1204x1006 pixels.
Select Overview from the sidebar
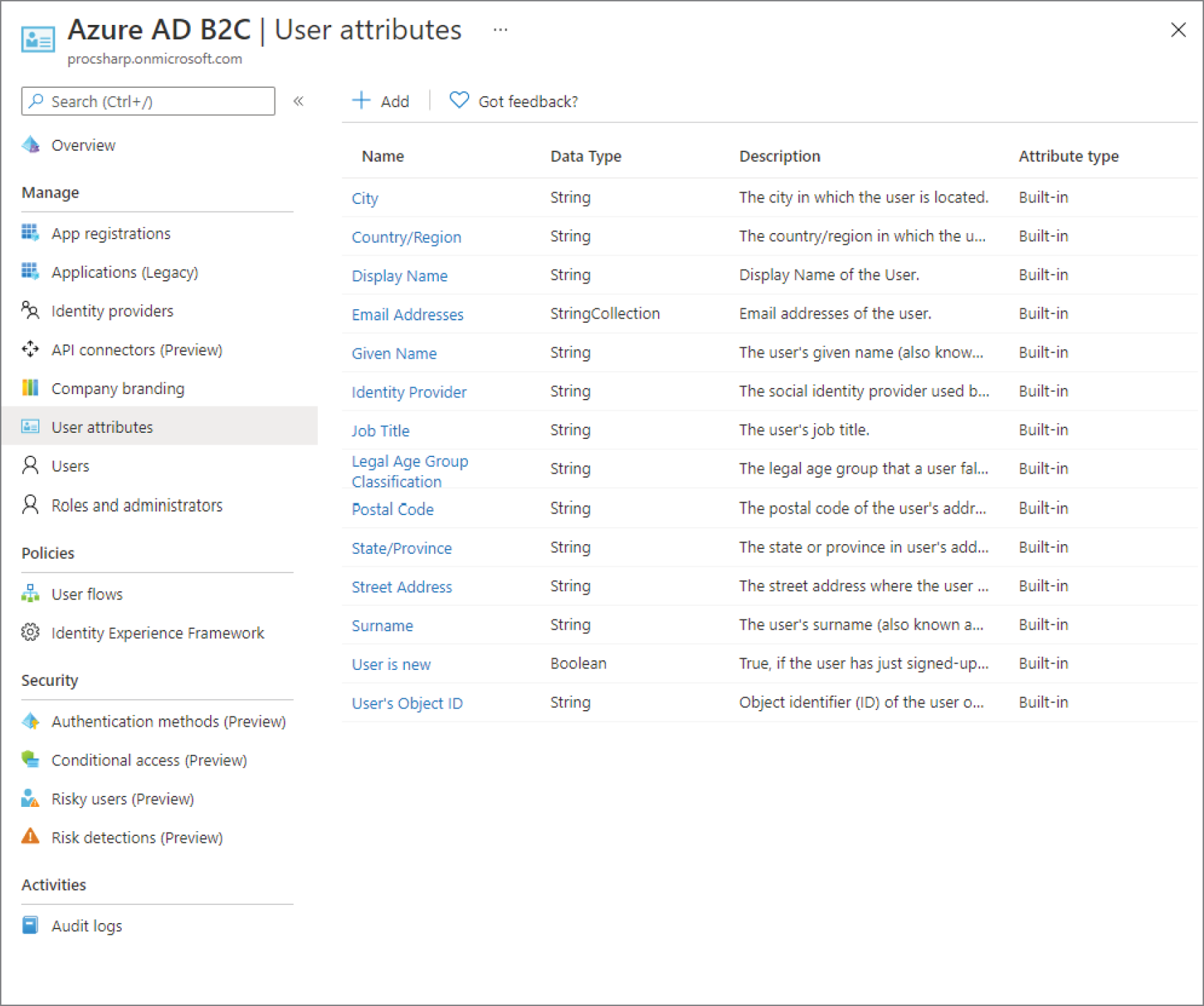coord(83,145)
